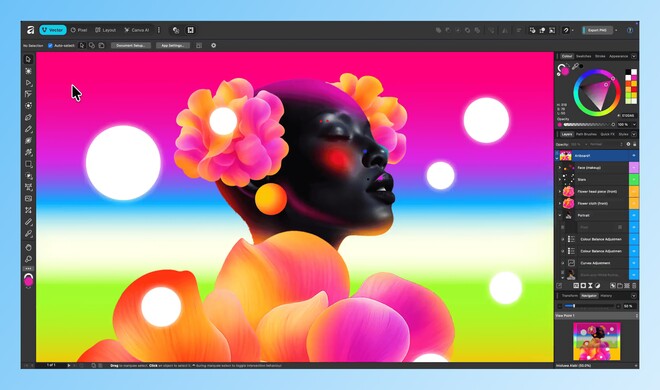Select the Pencil tool in the left toolbar

(x=29, y=129)
